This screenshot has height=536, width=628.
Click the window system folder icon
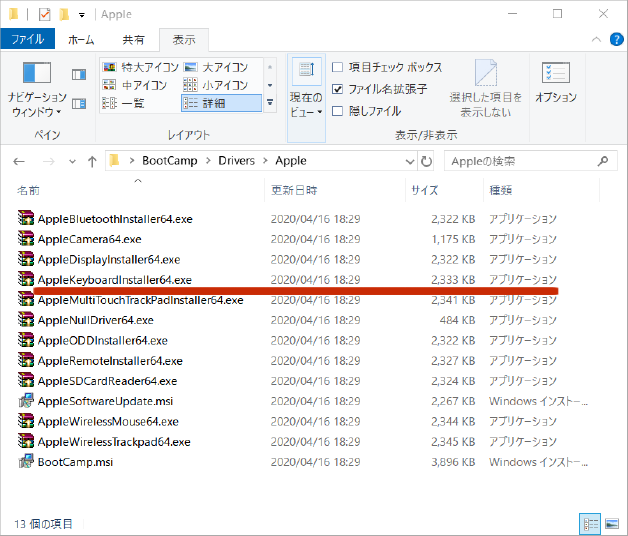pyautogui.click(x=14, y=14)
